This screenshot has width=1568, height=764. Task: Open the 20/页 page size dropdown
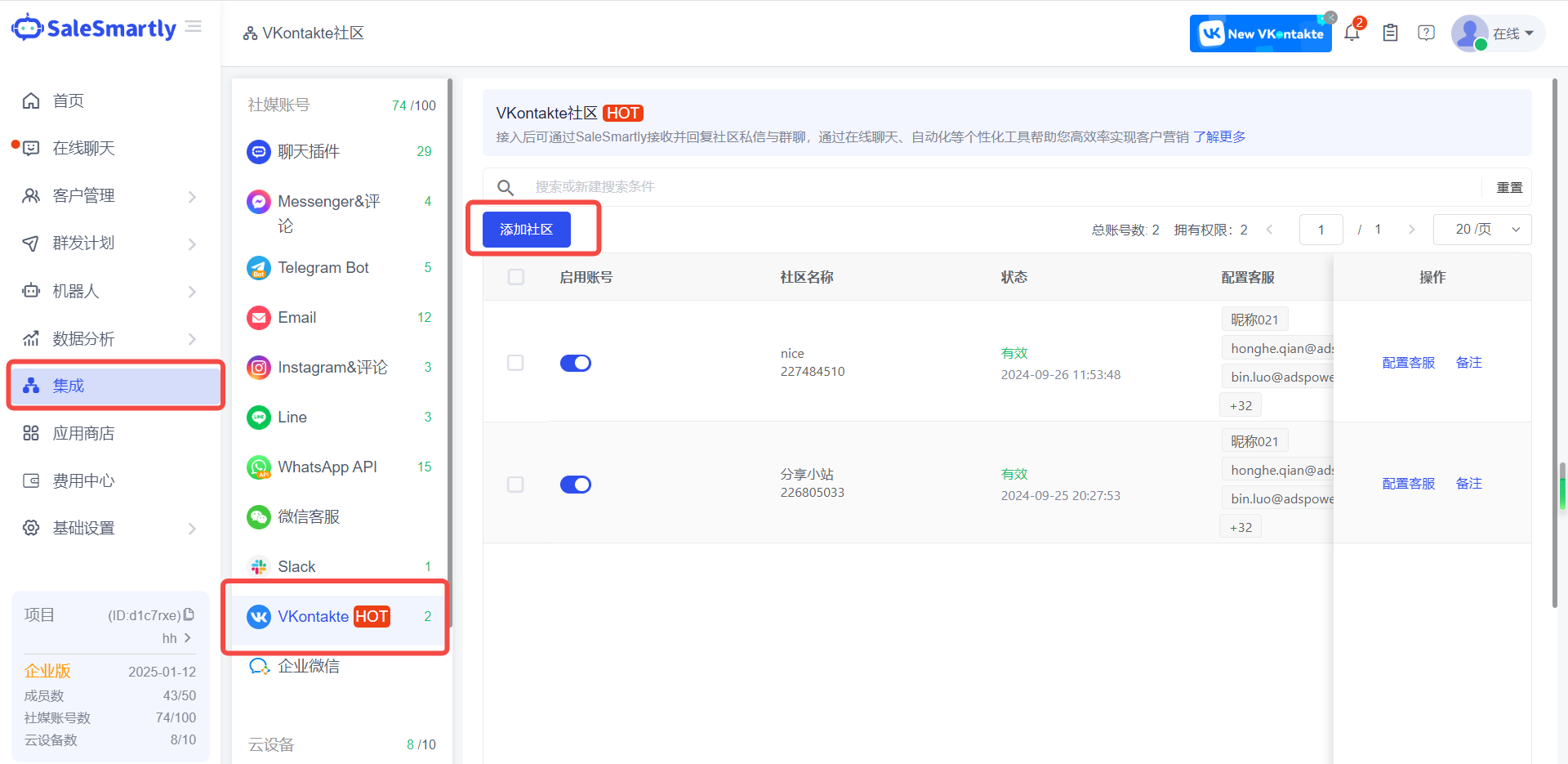(x=1481, y=230)
